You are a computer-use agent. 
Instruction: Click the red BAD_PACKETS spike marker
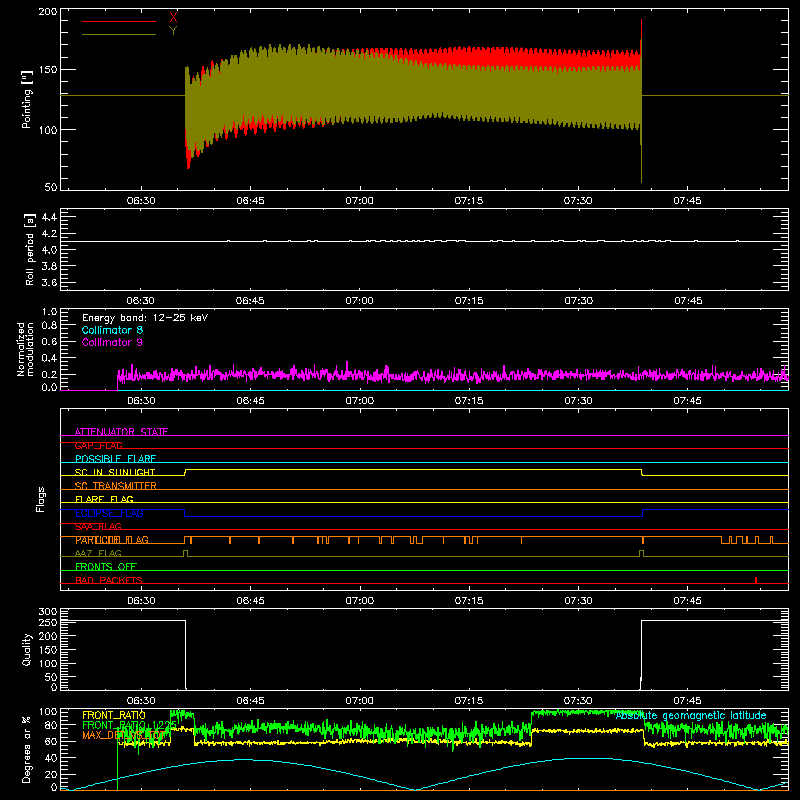[756, 580]
